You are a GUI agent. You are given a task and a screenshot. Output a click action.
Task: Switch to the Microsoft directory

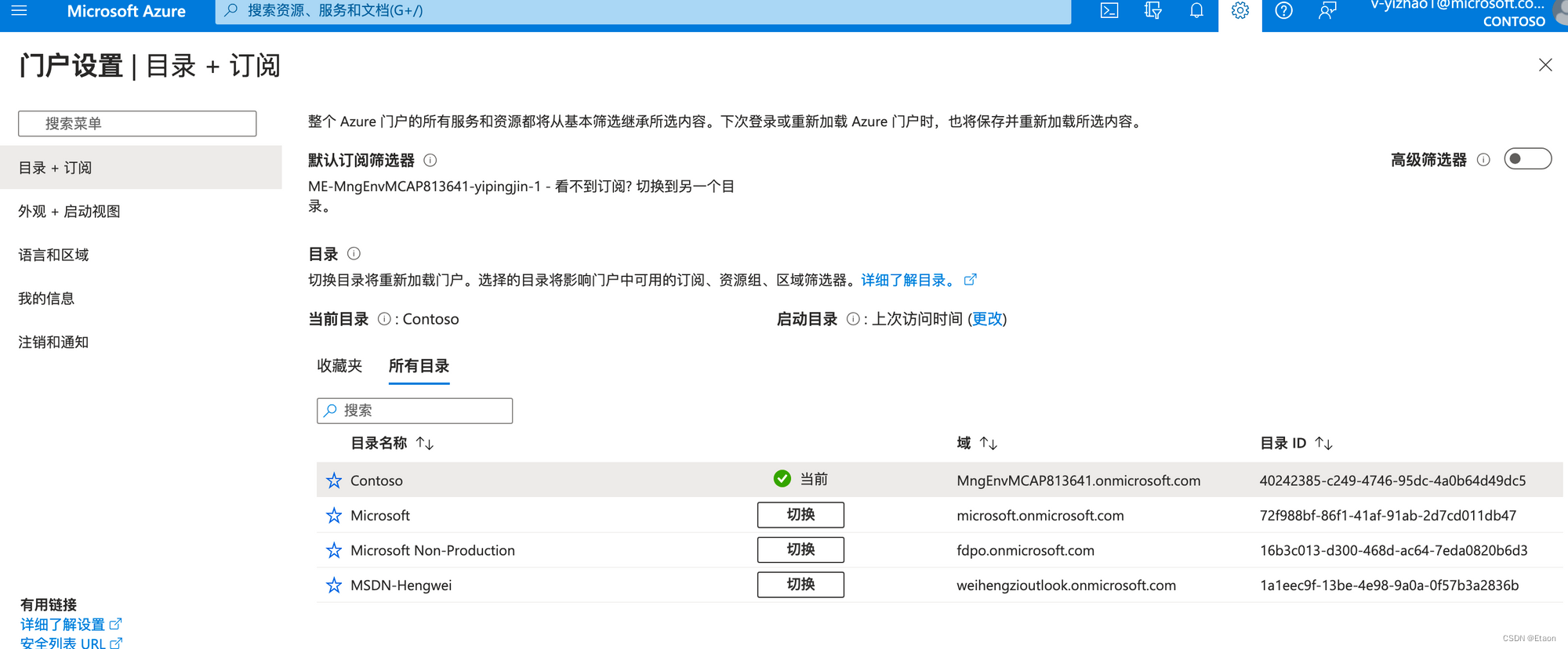[800, 515]
